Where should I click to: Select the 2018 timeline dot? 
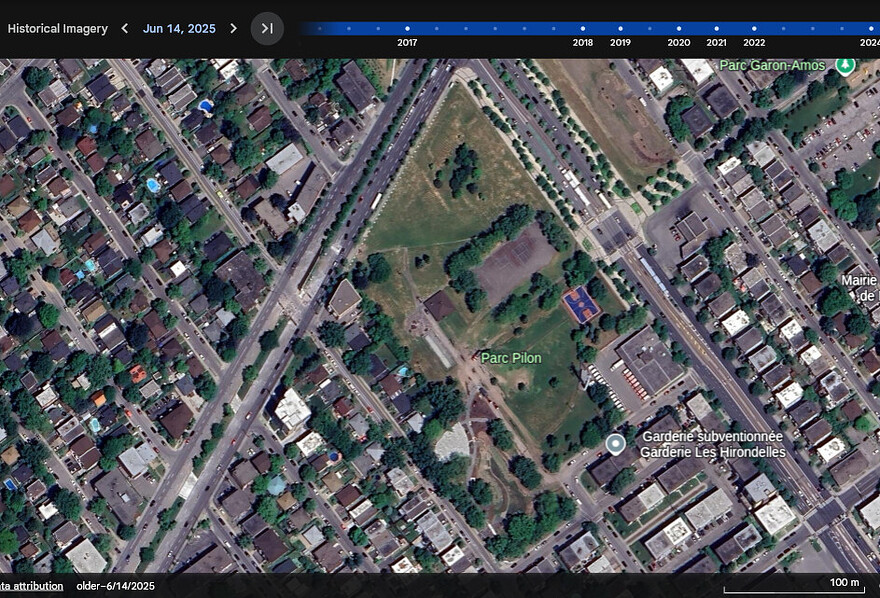click(x=583, y=29)
